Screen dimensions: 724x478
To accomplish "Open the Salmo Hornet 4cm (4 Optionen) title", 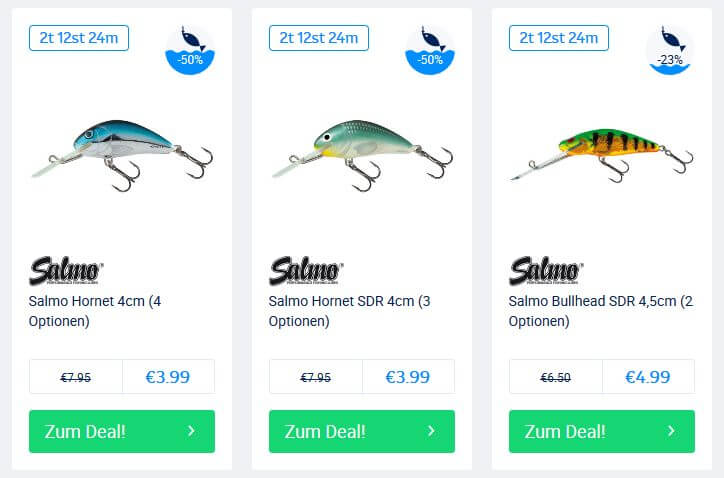I will 95,311.
